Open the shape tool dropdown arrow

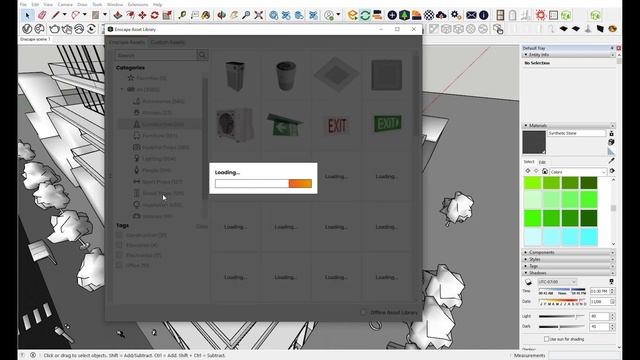coord(105,15)
